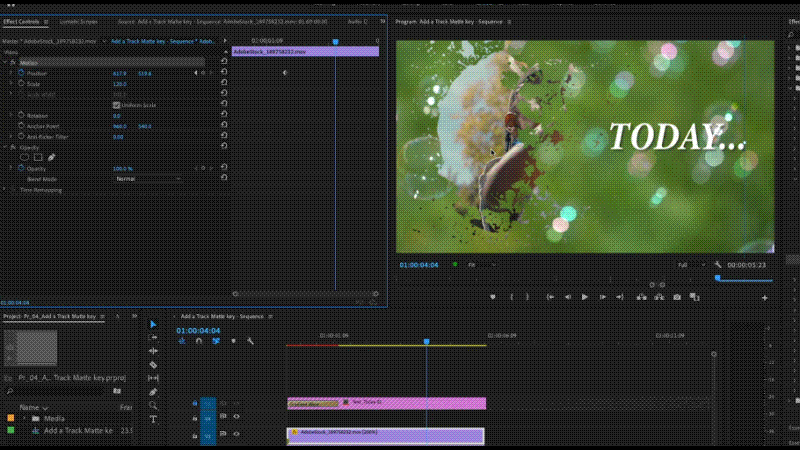Step back one frame
Image resolution: width=800 pixels, height=450 pixels.
point(567,297)
